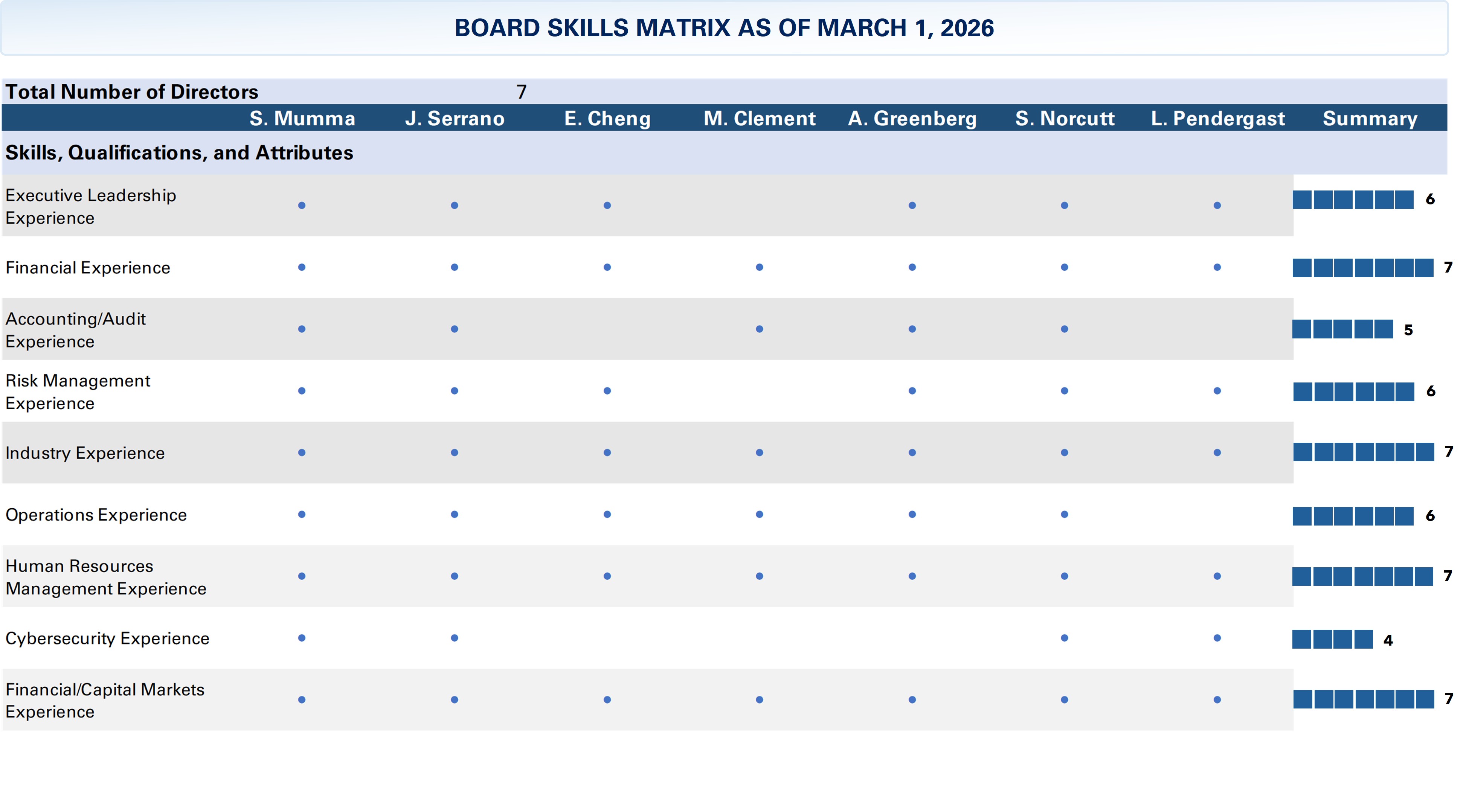
Task: Click Skills, Qualifications, and Attributes heading
Action: [x=179, y=153]
